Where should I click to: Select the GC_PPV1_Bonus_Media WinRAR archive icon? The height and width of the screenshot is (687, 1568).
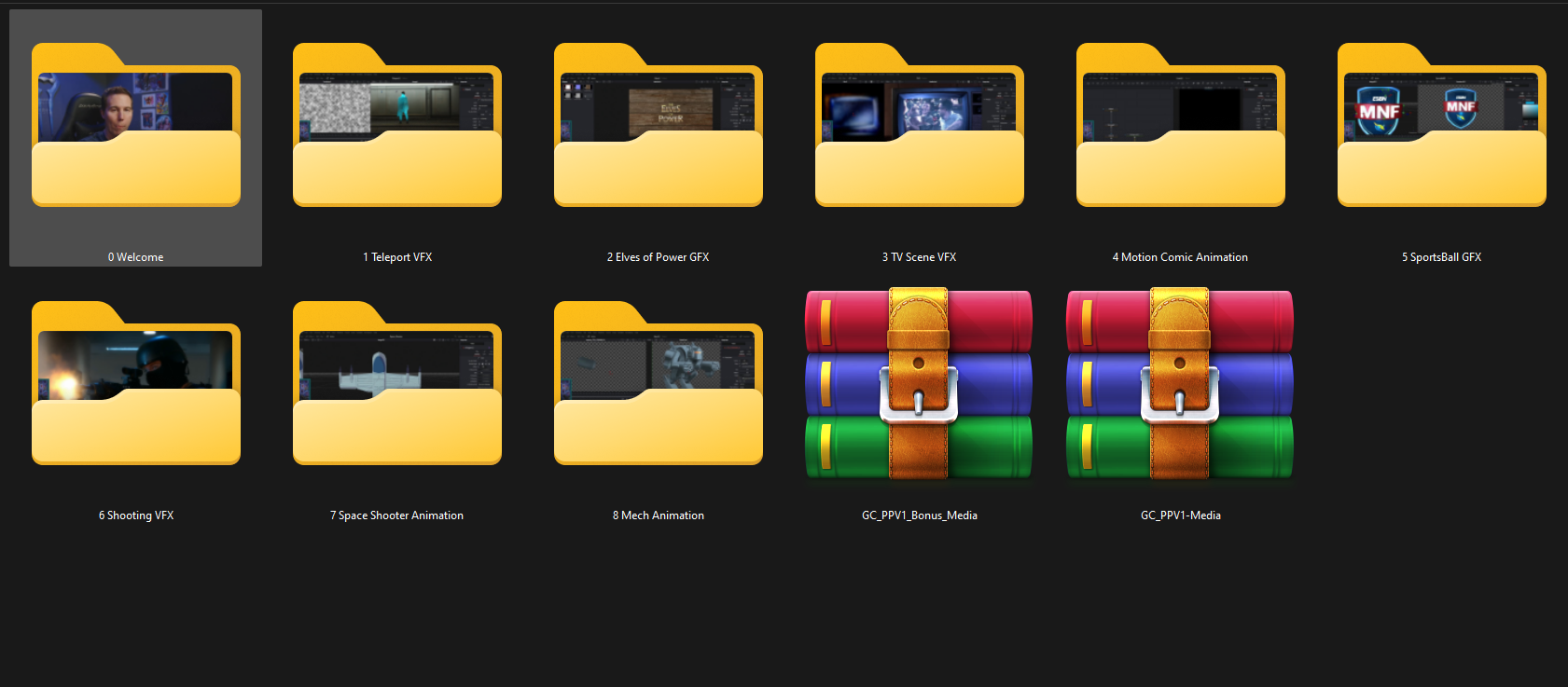click(x=919, y=384)
